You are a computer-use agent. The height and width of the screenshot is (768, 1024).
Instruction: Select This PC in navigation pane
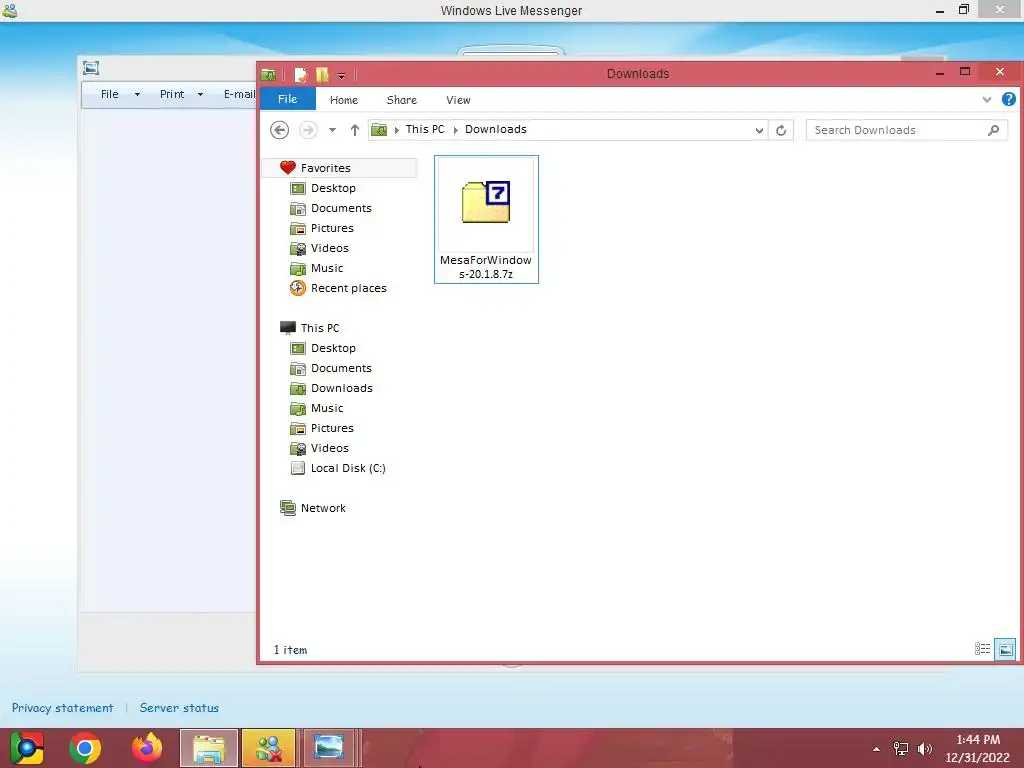(x=319, y=328)
